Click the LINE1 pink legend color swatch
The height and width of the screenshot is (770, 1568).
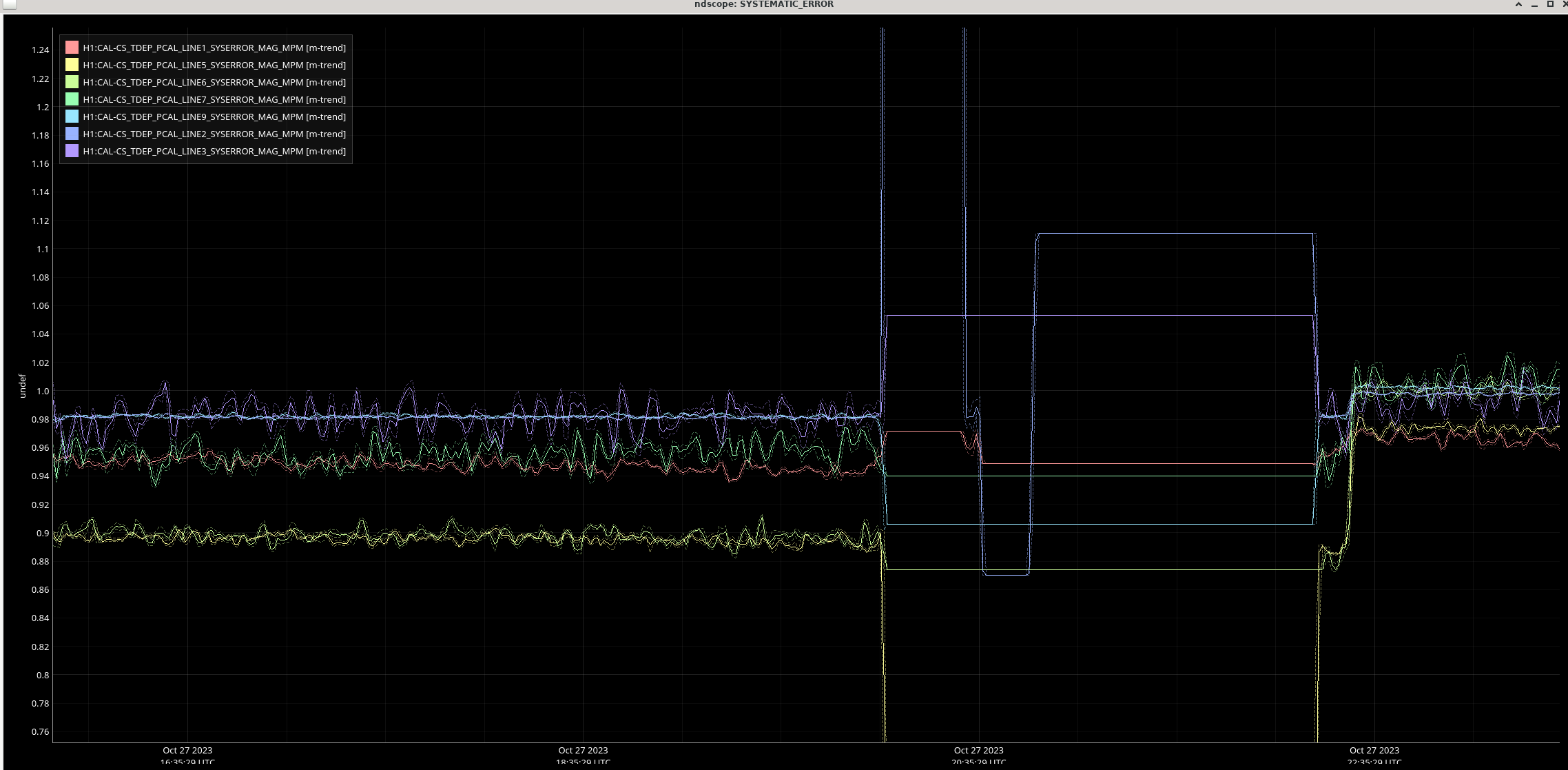click(x=72, y=48)
